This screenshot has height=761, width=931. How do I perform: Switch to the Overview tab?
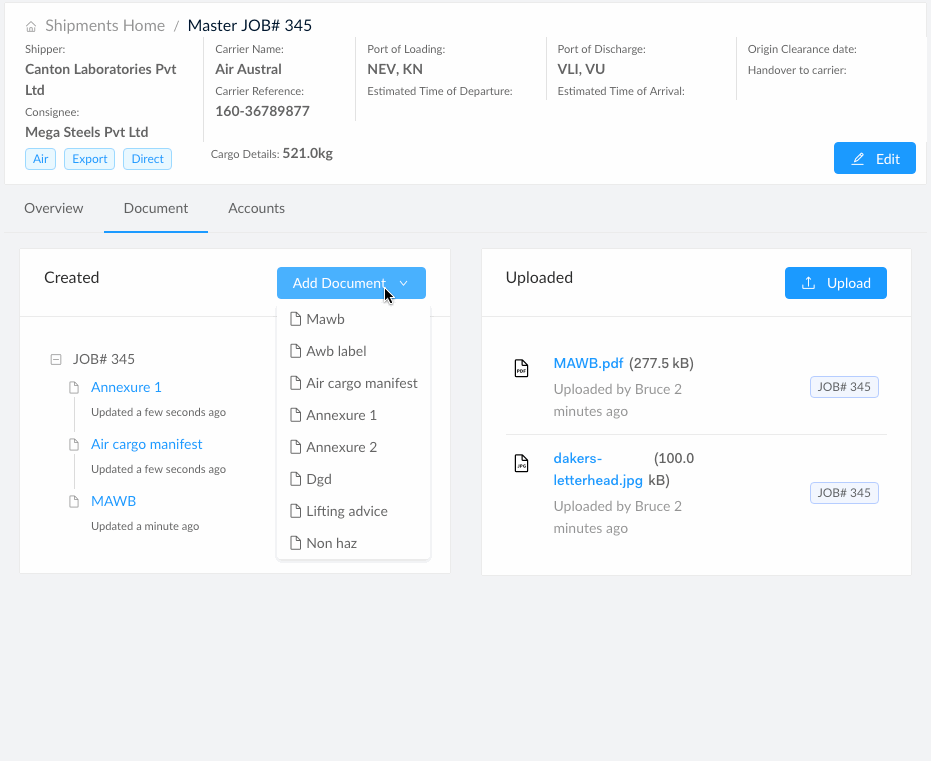click(x=54, y=208)
